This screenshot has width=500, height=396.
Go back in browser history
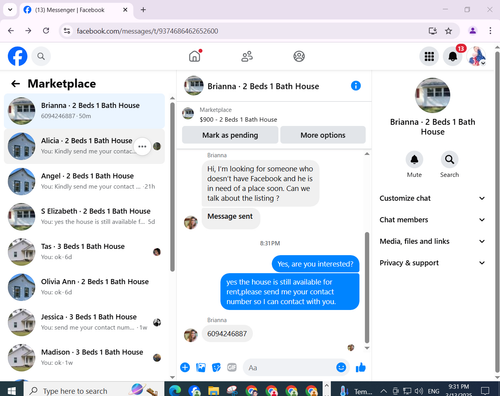click(11, 31)
